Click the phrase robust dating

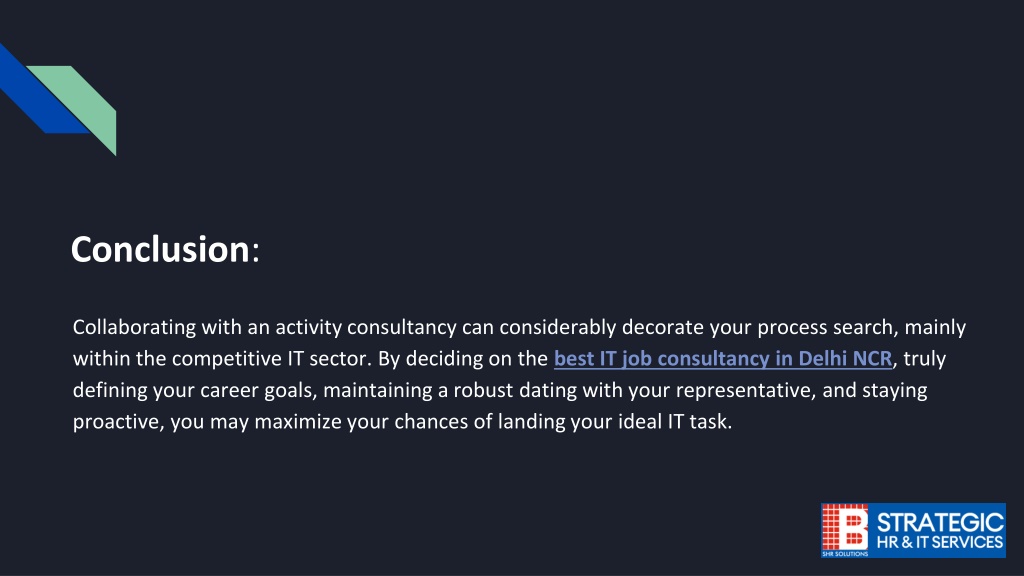(515, 391)
